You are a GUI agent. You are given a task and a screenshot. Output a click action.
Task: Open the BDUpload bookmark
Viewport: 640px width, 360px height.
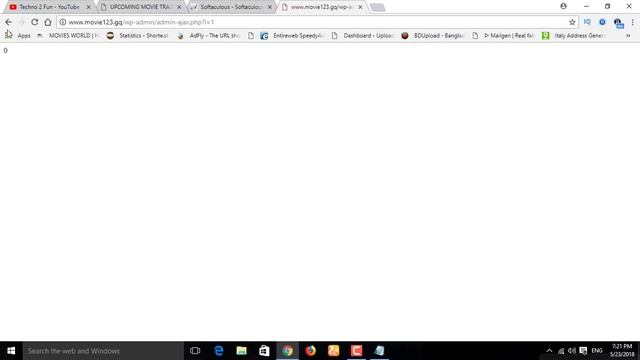click(433, 36)
